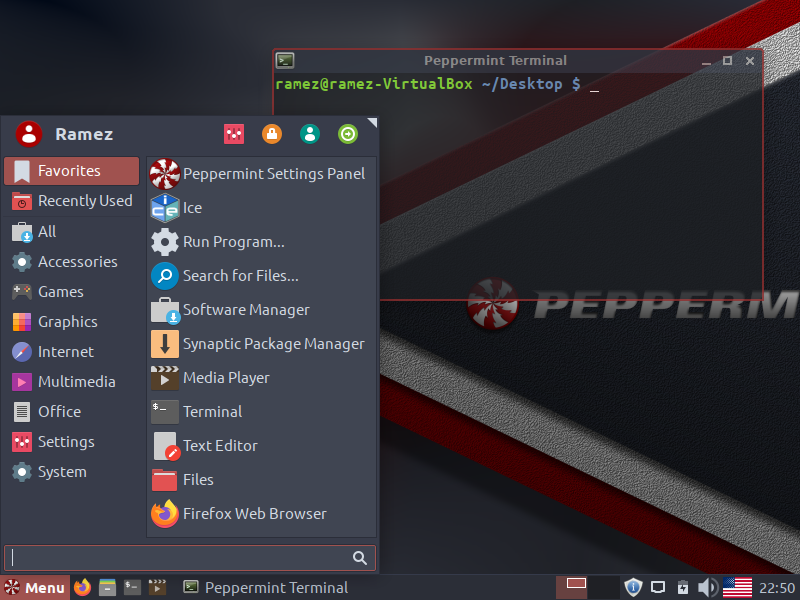Open the red settings icon in menu header
The width and height of the screenshot is (800, 600).
point(233,134)
